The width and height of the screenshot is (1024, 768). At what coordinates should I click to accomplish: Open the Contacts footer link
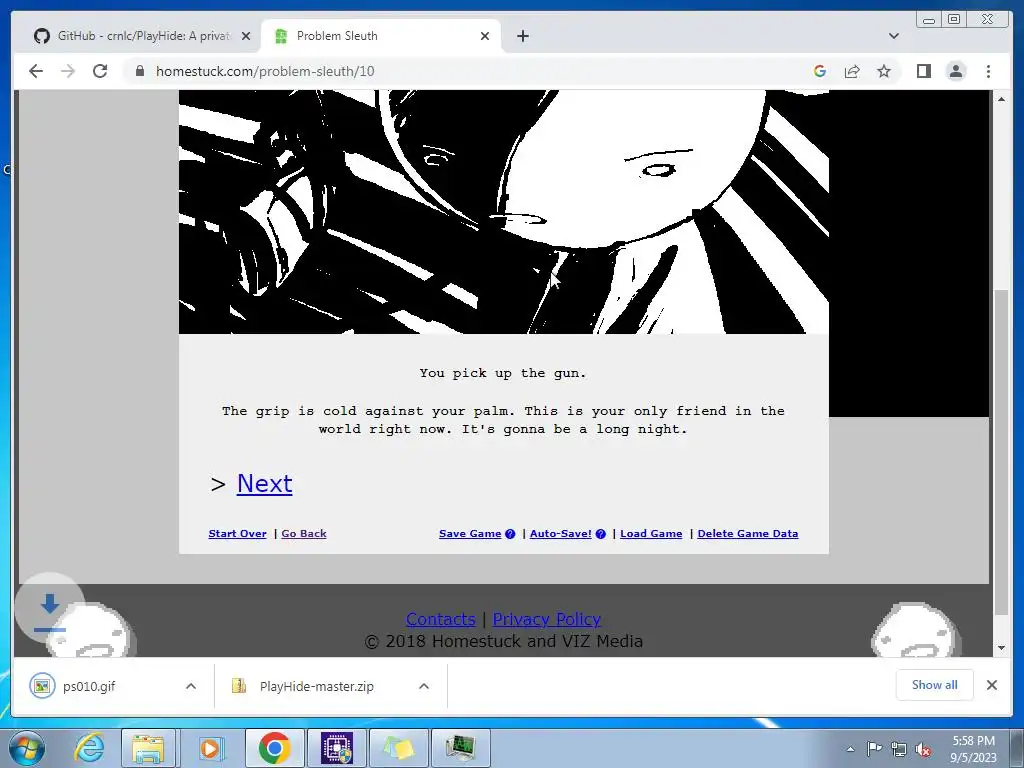coord(441,619)
